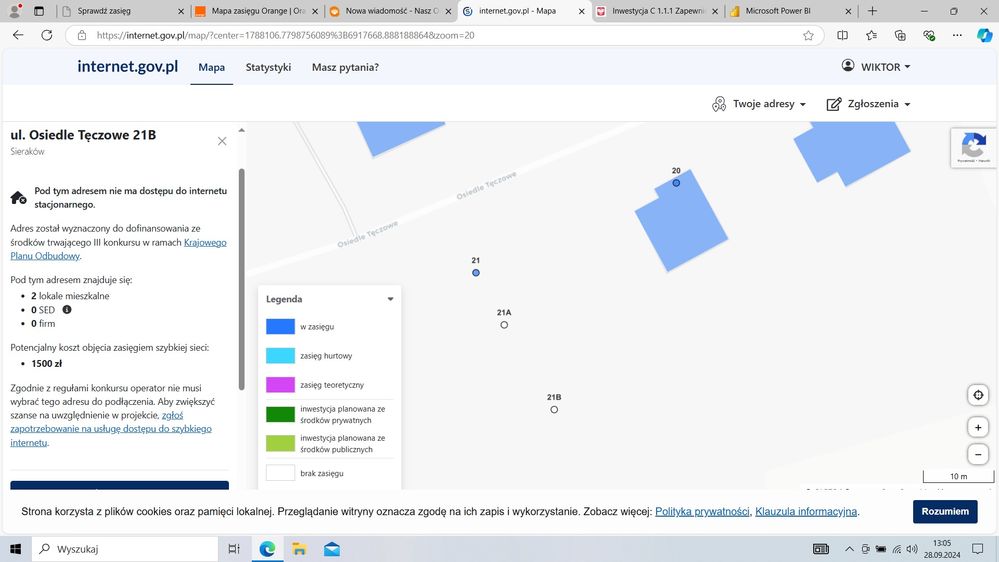This screenshot has height=562, width=999.
Task: Accept cookies with the Rozumiem button
Action: (x=944, y=511)
